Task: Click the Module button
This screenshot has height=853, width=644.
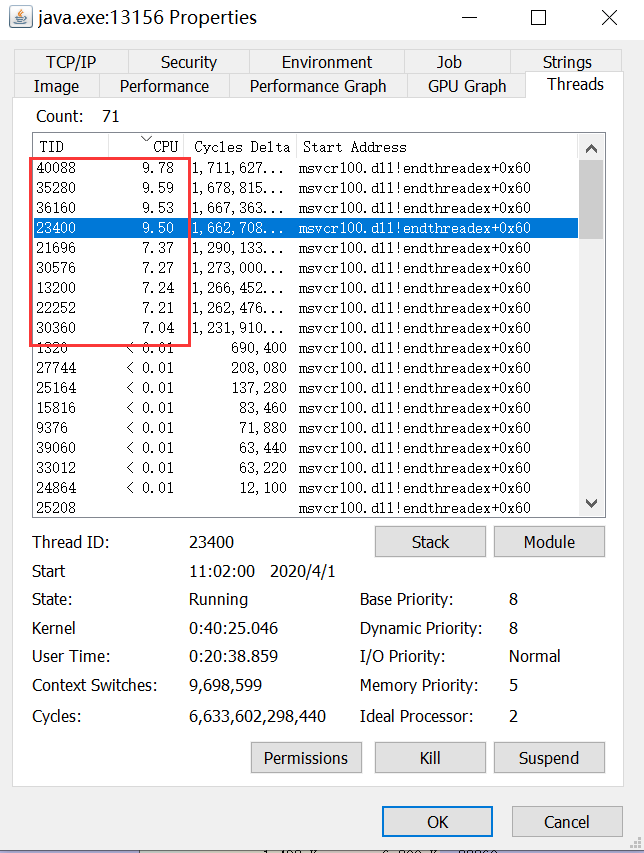Action: [x=549, y=541]
